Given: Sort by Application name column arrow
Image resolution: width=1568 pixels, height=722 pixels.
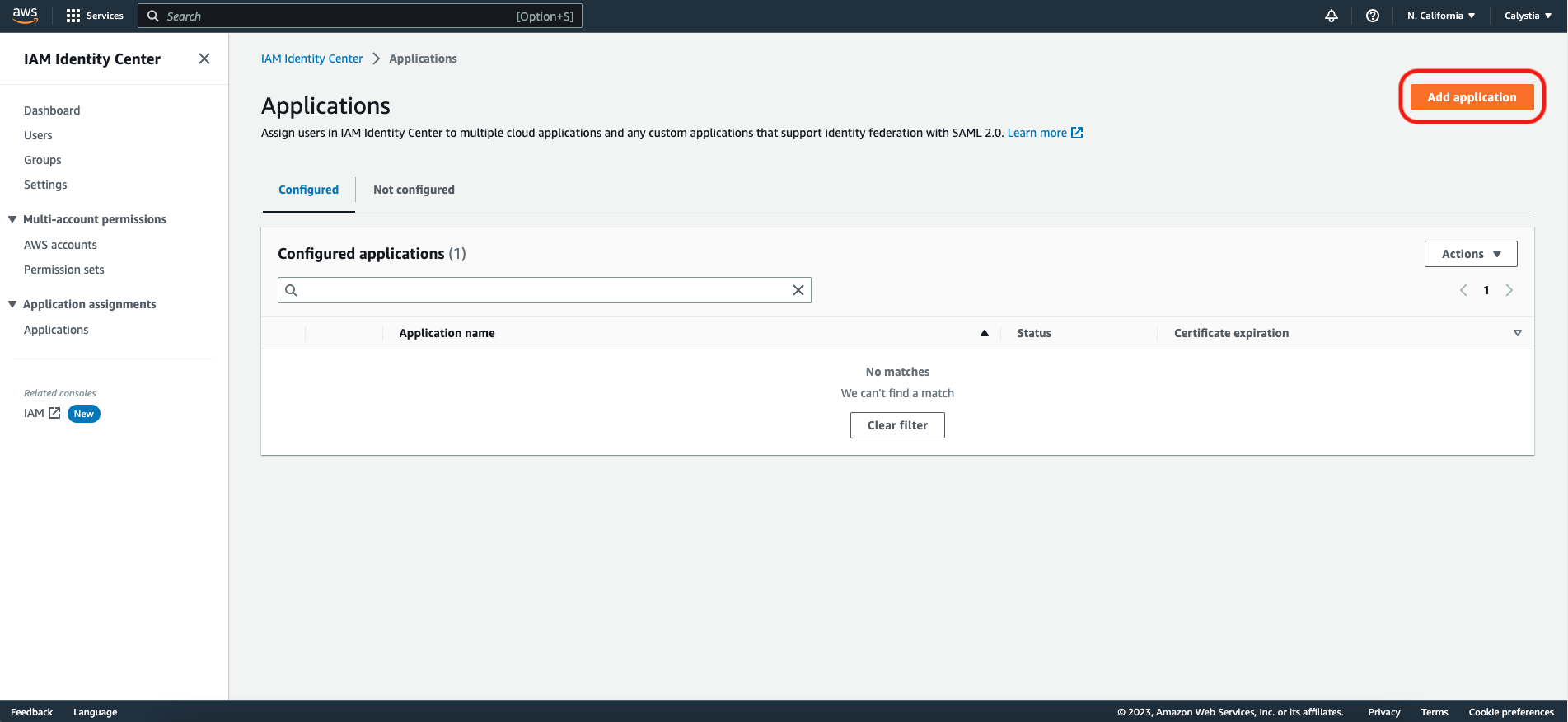Looking at the screenshot, I should [984, 333].
